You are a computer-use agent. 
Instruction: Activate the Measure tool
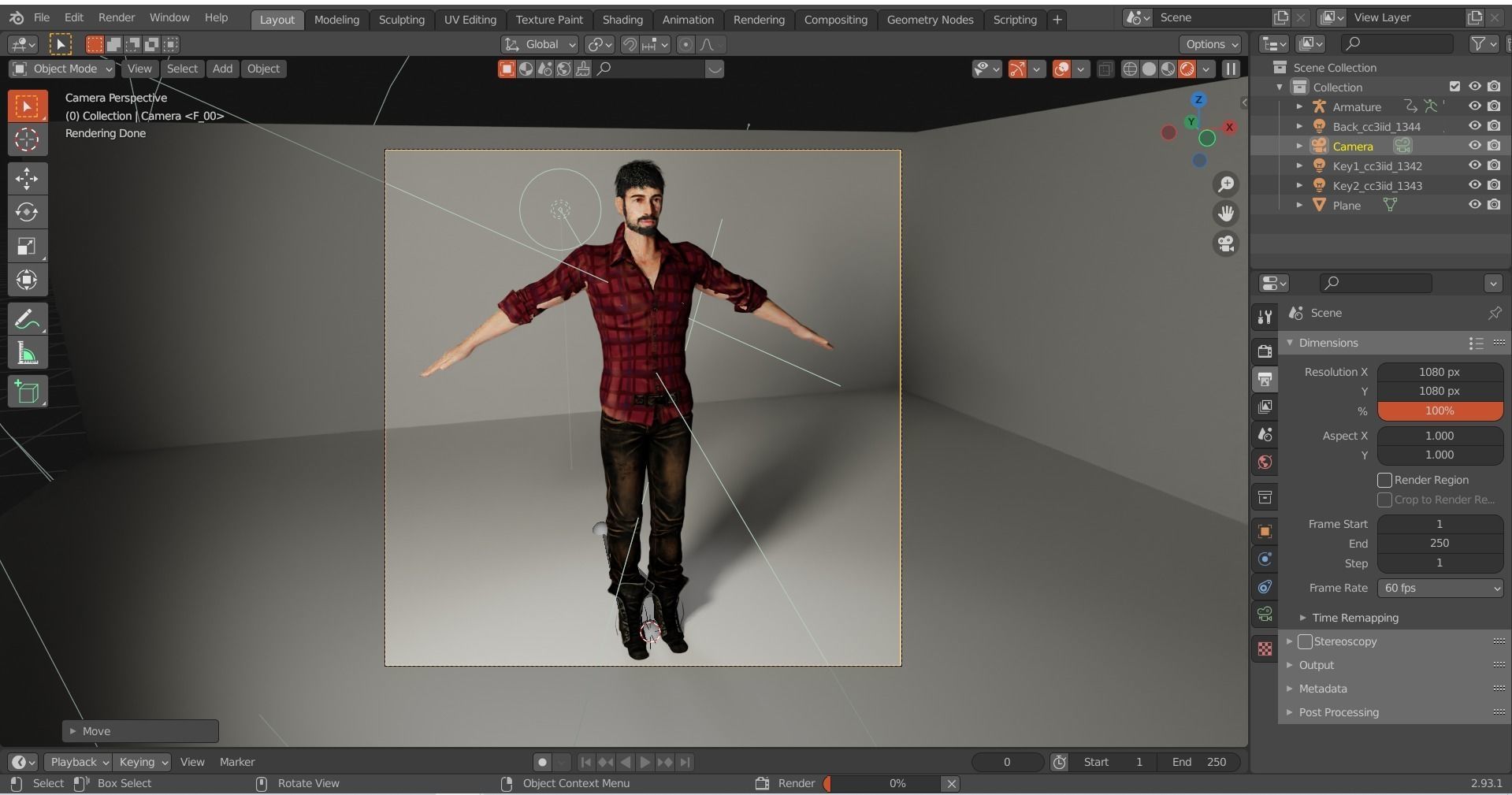click(28, 352)
